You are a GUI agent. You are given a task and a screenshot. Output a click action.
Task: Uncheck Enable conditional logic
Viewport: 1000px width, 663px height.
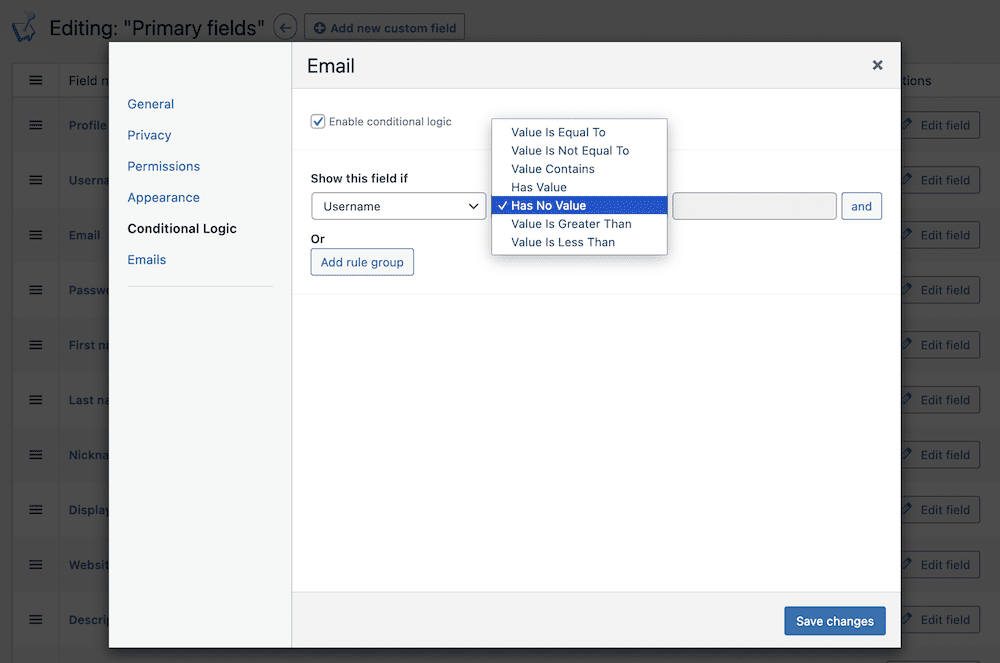coord(318,121)
